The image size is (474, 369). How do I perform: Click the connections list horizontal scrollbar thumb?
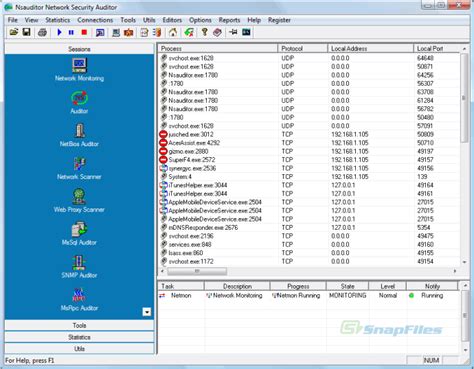coord(197,271)
